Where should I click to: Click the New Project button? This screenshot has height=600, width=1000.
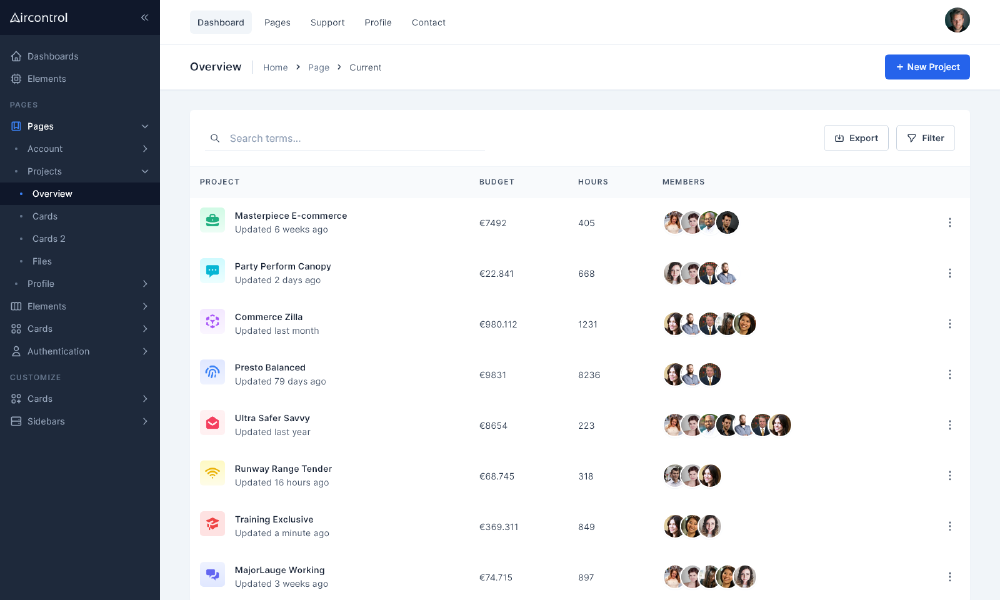927,66
